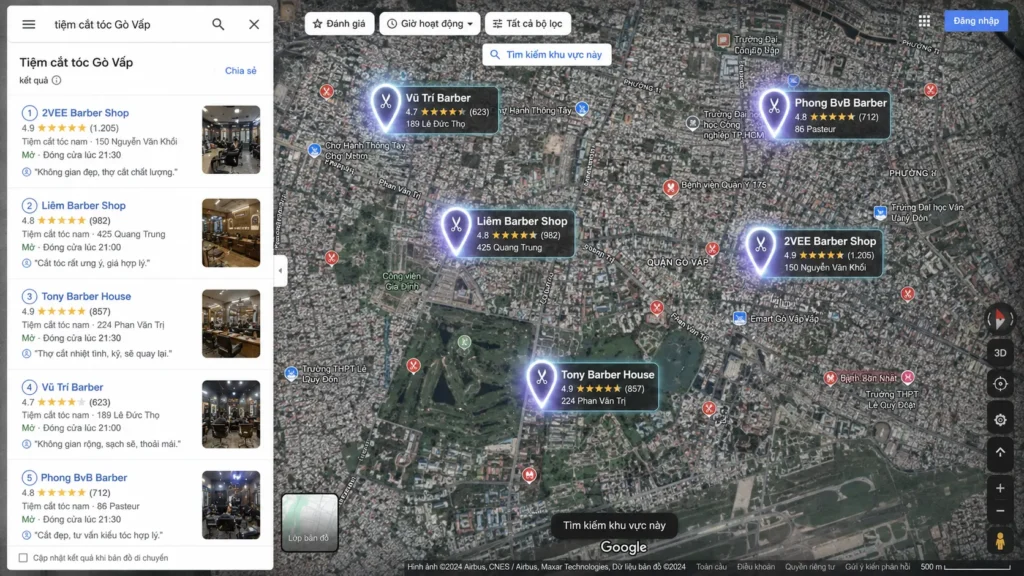Open the Google apps grid icon
The height and width of the screenshot is (576, 1024).
tap(924, 21)
